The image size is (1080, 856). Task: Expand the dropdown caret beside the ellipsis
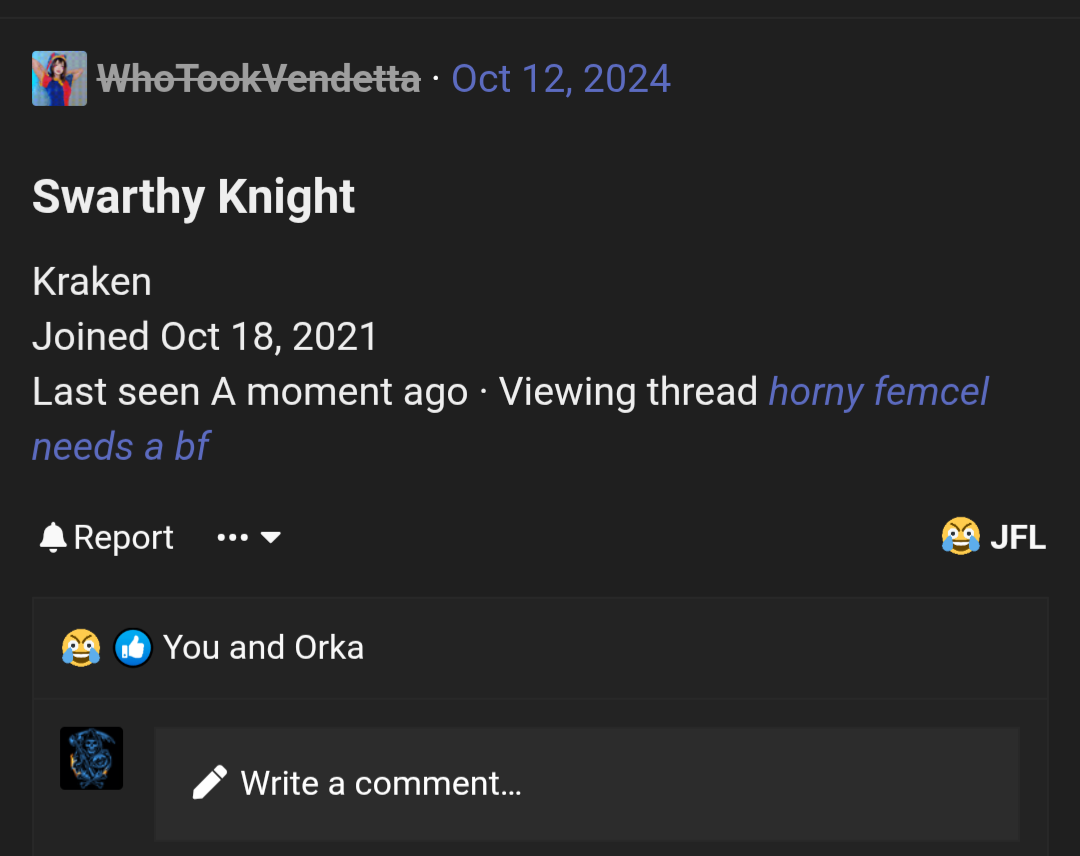click(x=271, y=538)
